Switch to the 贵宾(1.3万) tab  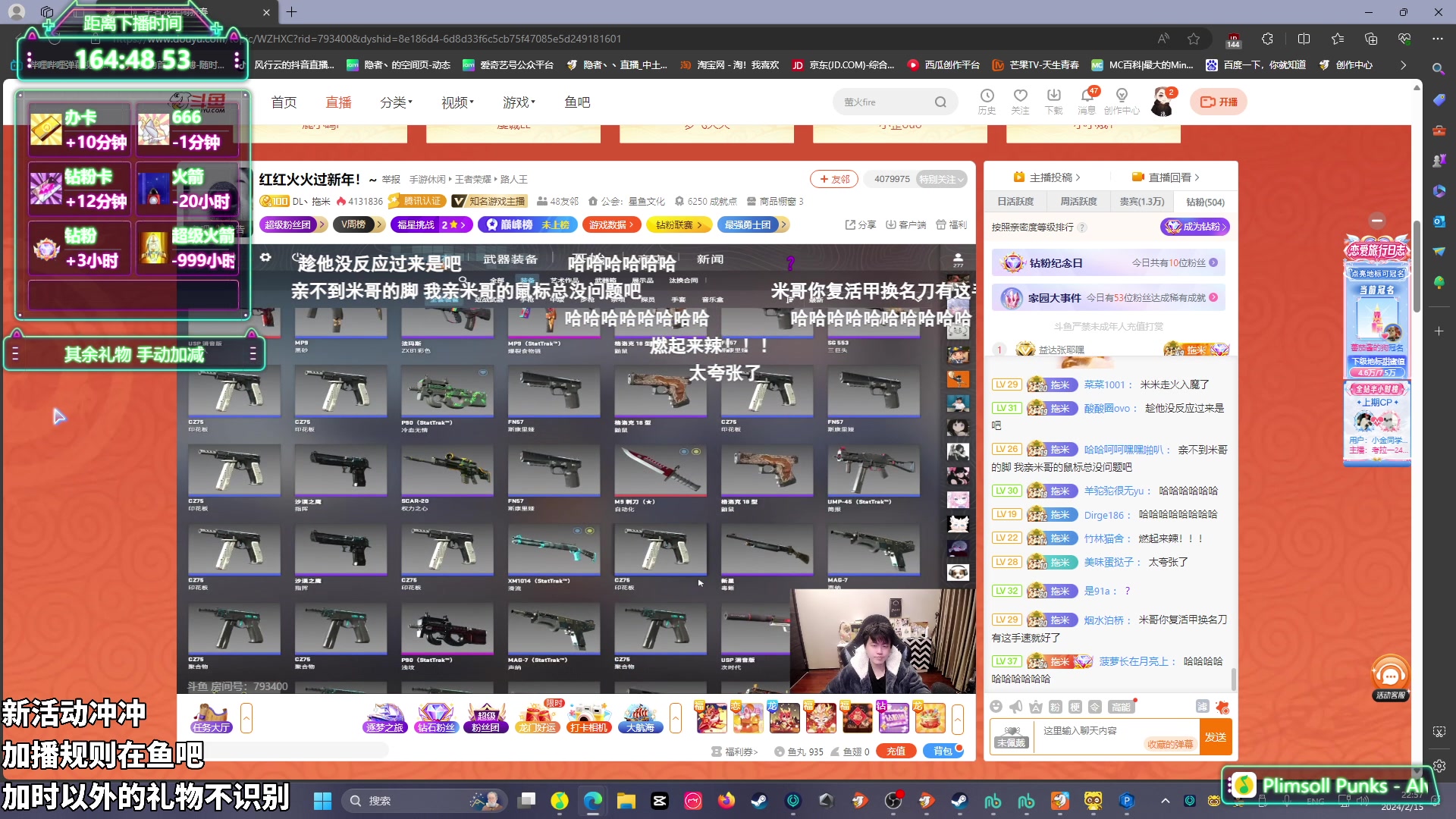click(x=1141, y=202)
